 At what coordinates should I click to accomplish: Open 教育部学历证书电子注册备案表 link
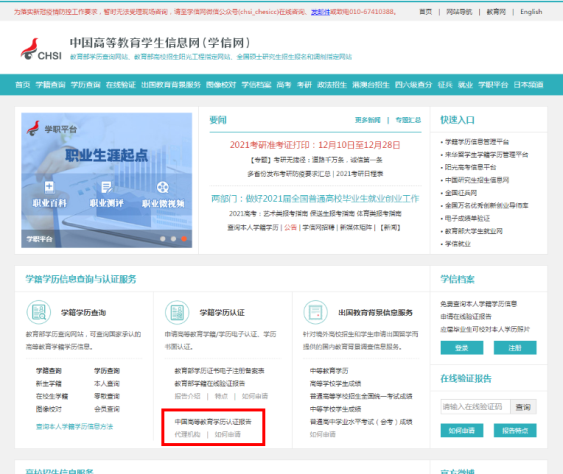tap(219, 371)
